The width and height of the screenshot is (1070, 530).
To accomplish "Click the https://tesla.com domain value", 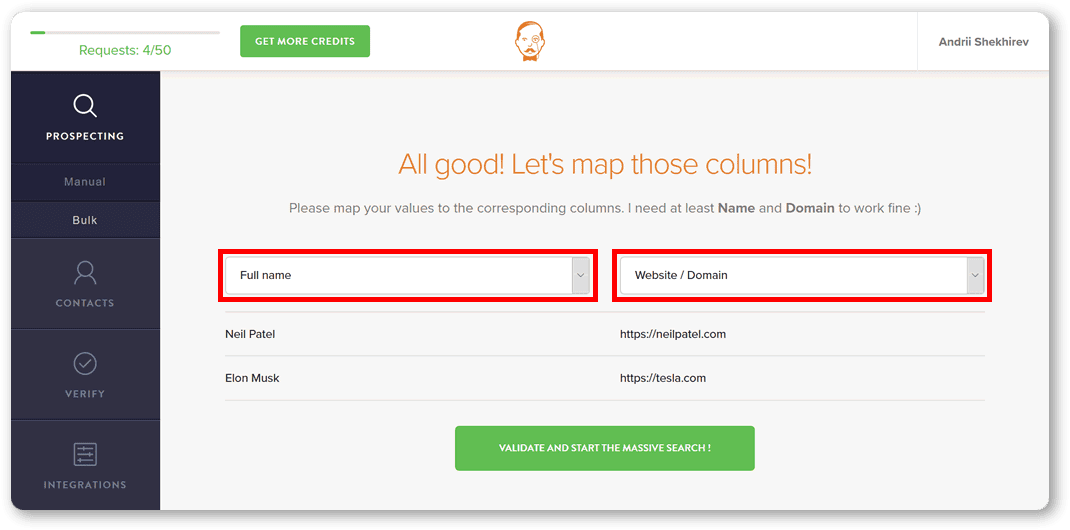I will tap(662, 378).
